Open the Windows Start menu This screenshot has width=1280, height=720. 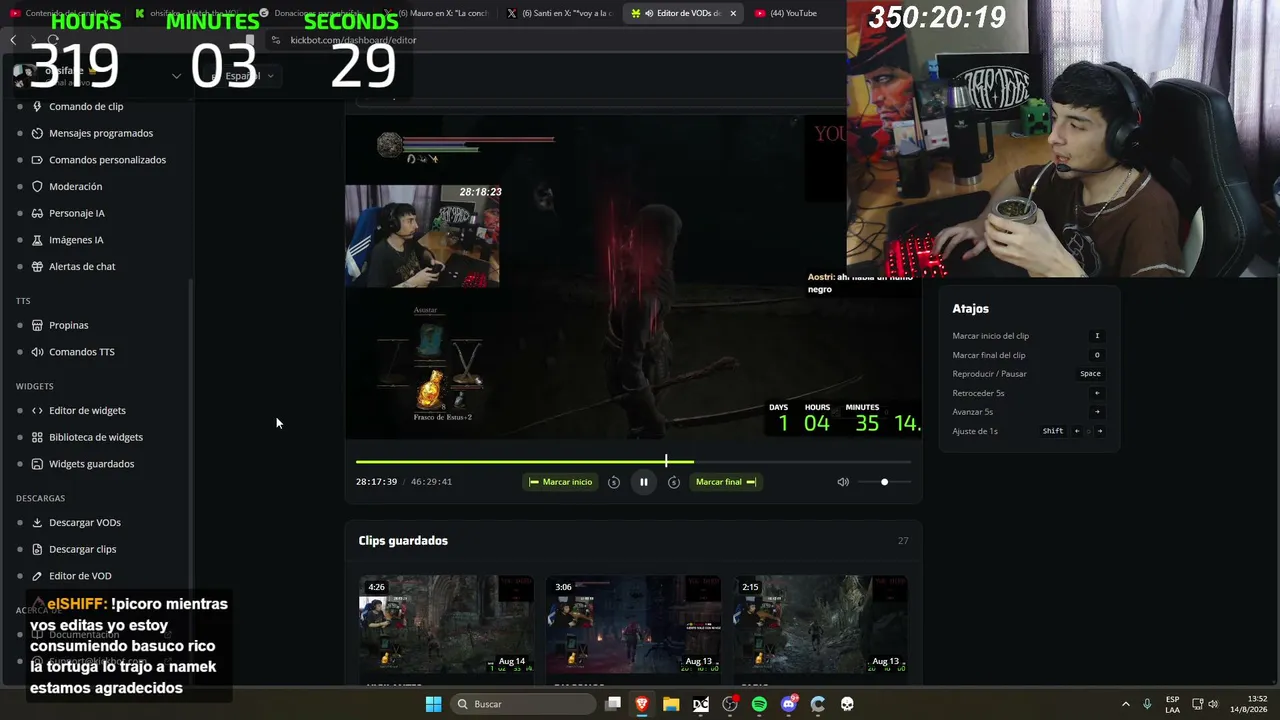[x=433, y=704]
